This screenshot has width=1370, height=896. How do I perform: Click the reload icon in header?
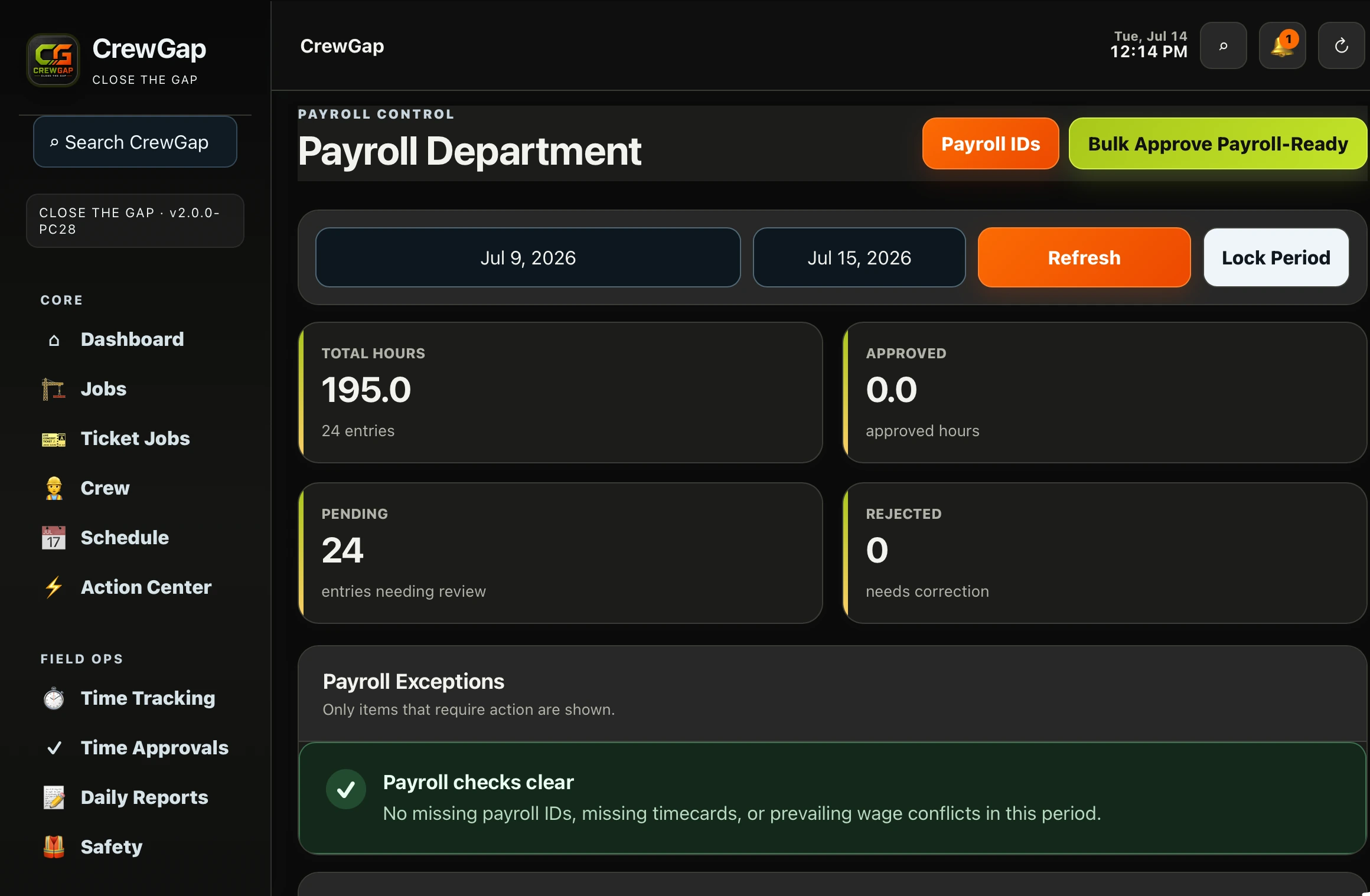pyautogui.click(x=1342, y=46)
